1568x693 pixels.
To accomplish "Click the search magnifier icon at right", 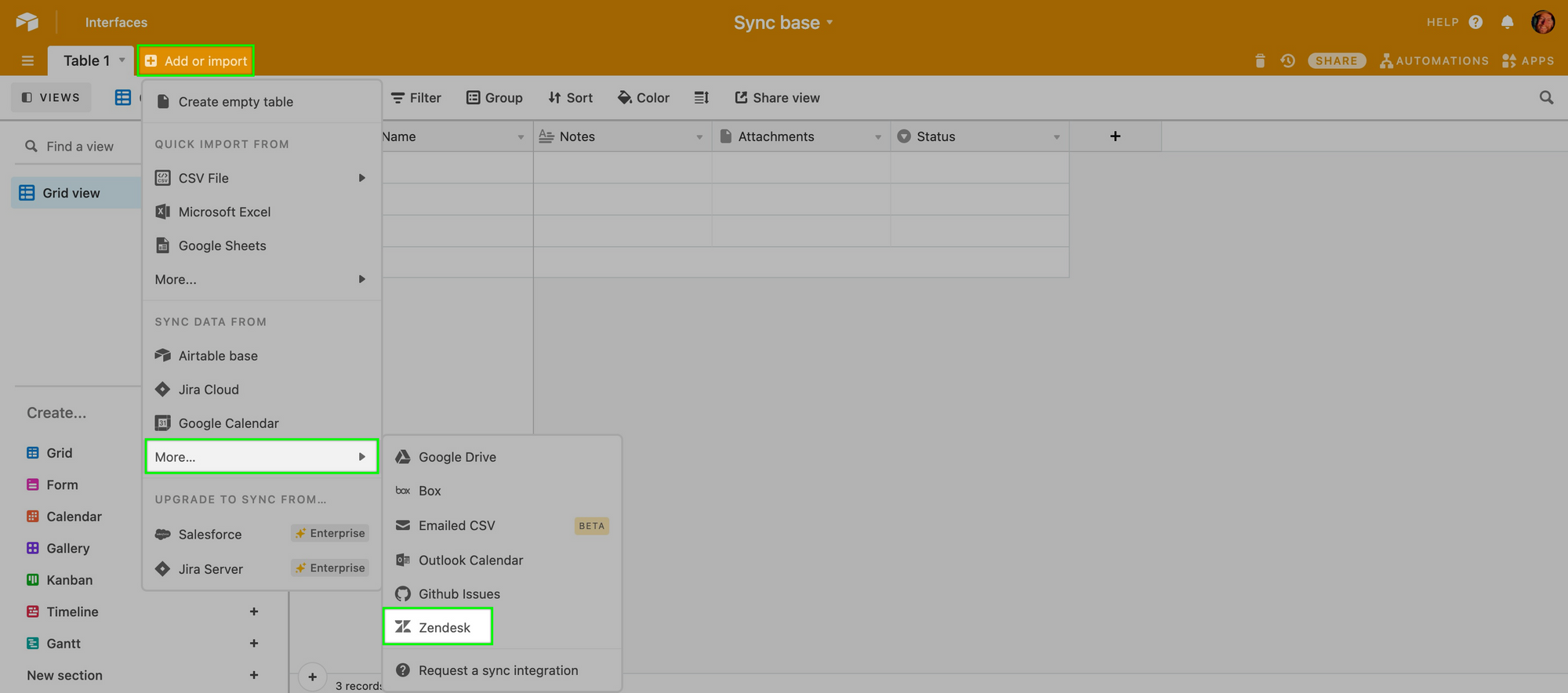I will (1546, 97).
